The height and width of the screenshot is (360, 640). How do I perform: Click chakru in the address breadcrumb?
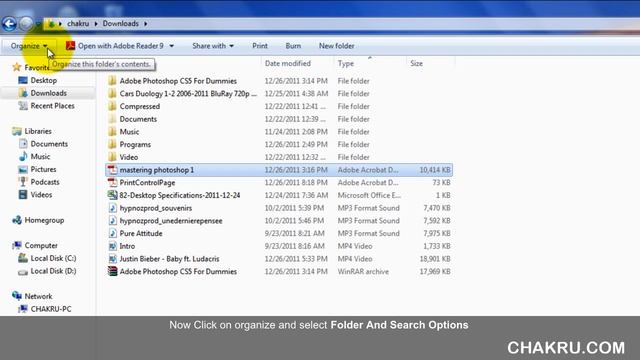[78, 24]
